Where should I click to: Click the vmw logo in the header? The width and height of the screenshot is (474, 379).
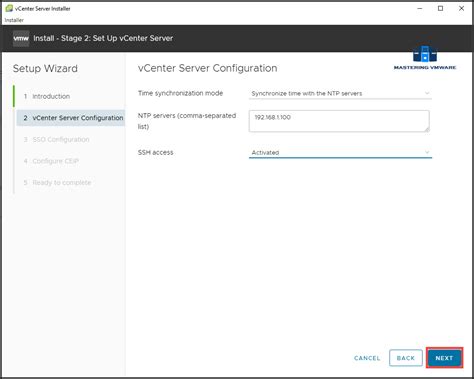pos(21,38)
